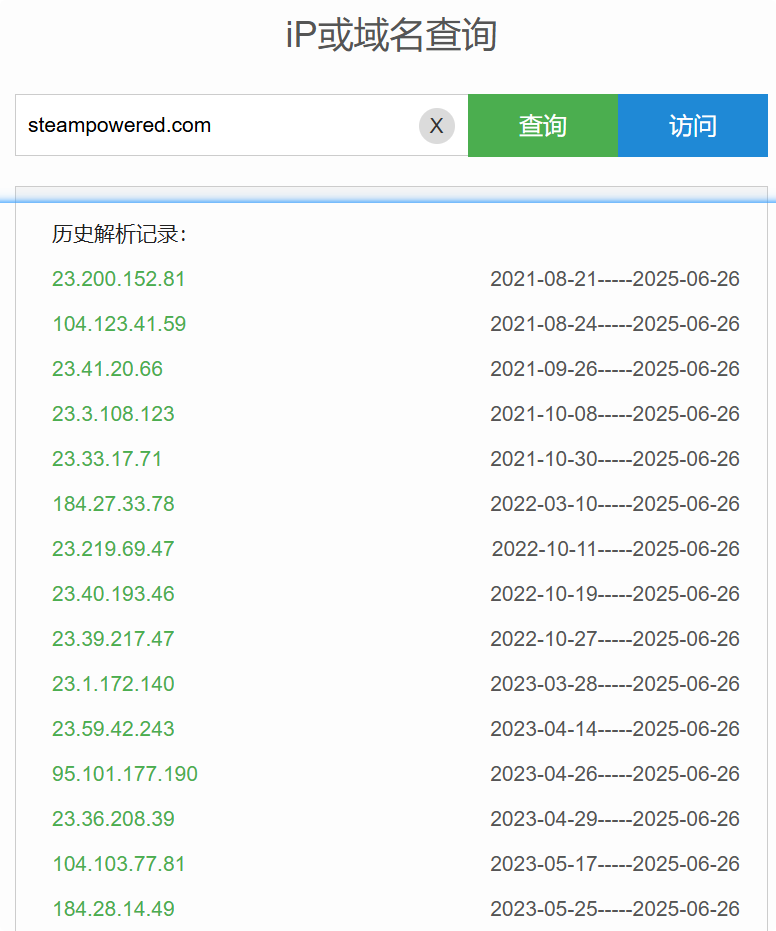Click the 23.219.69.47 link
776x931 pixels.
[113, 549]
